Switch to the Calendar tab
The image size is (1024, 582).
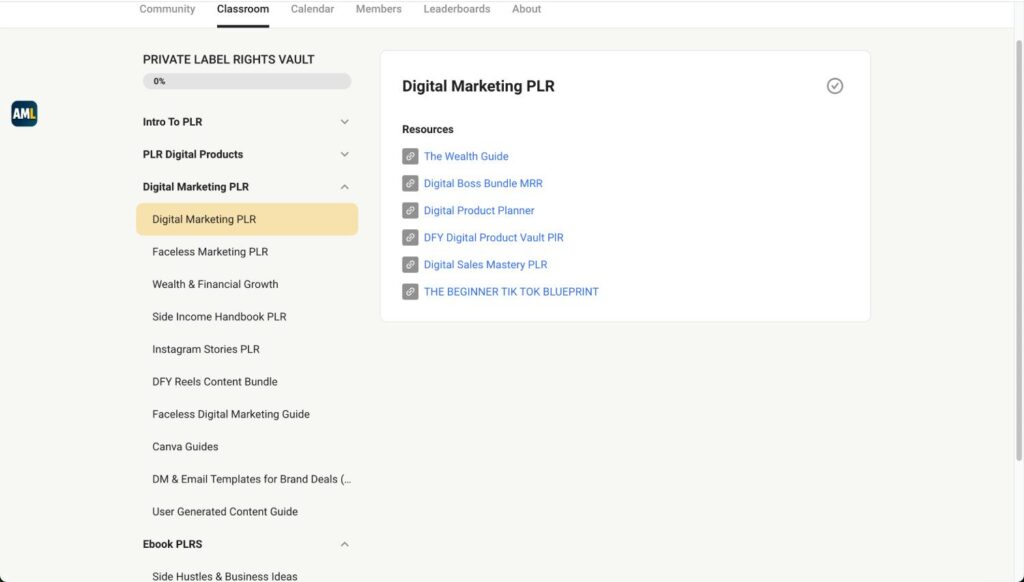[312, 9]
